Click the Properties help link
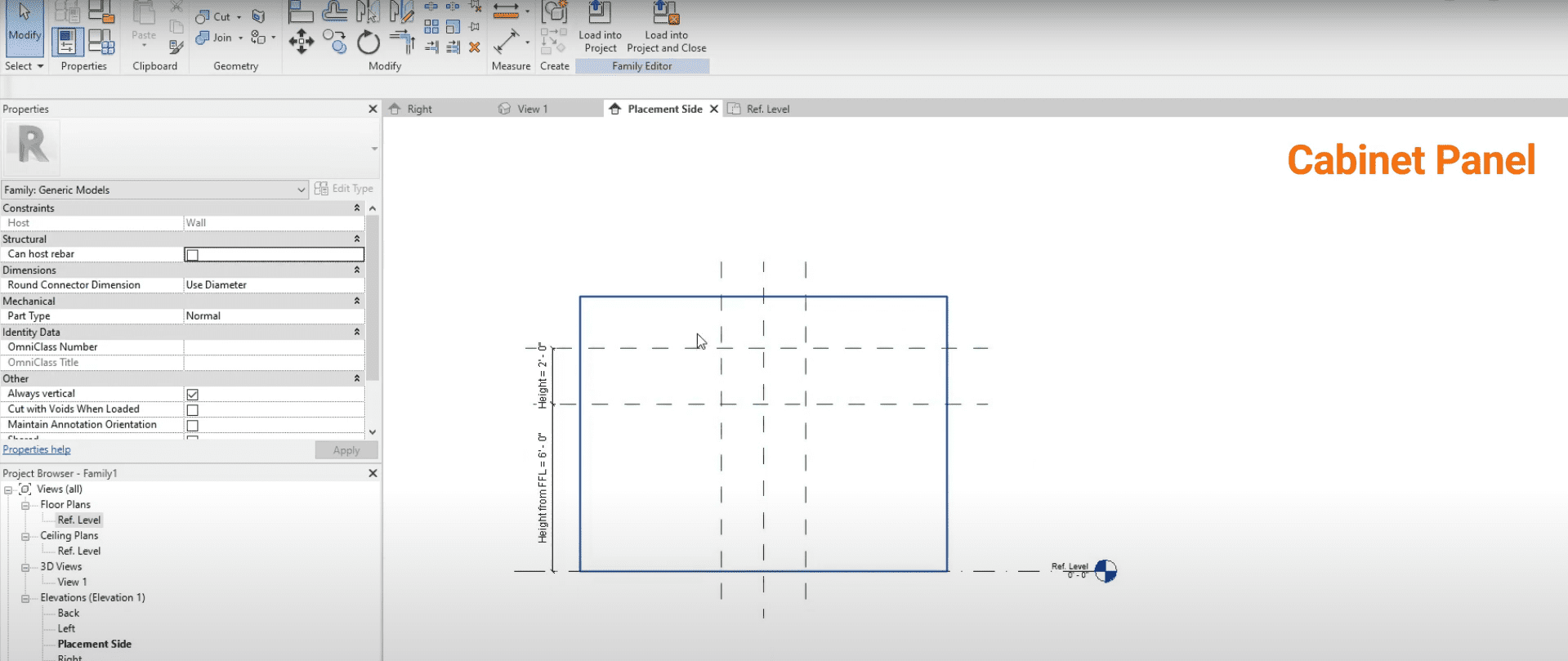Viewport: 1568px width, 661px height. coord(37,449)
